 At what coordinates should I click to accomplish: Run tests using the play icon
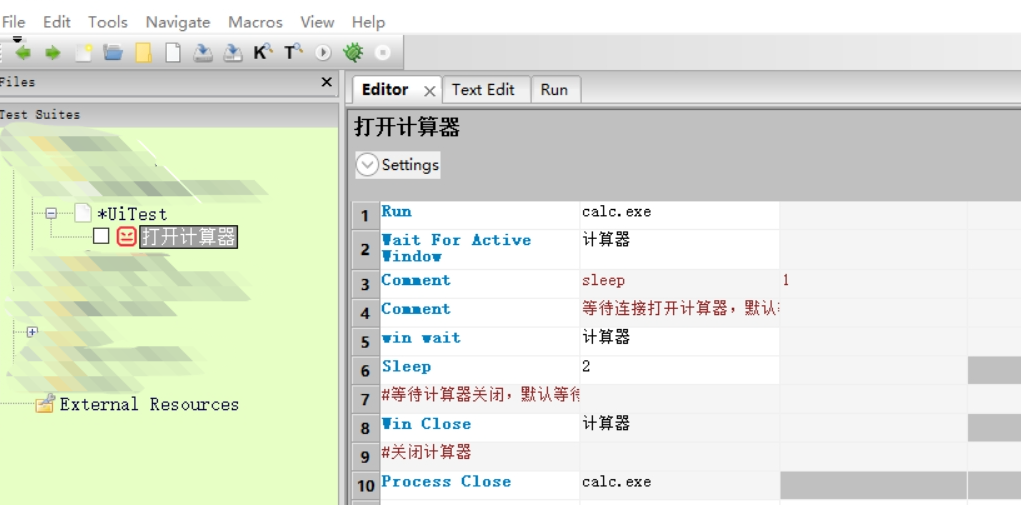(323, 53)
